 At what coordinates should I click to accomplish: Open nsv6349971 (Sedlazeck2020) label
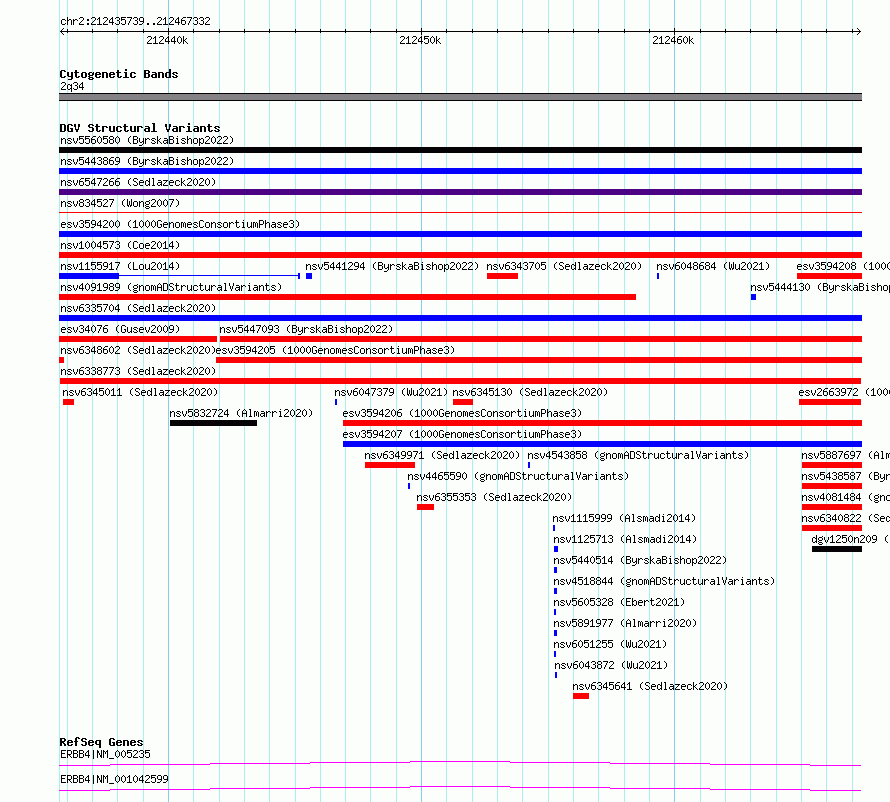[x=442, y=455]
